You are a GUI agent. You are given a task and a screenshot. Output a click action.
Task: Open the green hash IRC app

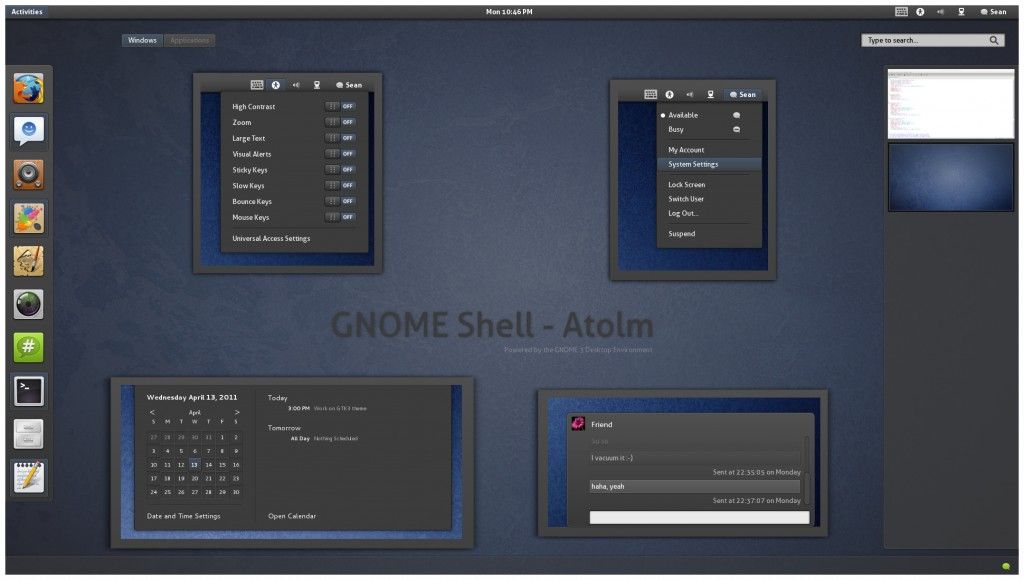29,347
